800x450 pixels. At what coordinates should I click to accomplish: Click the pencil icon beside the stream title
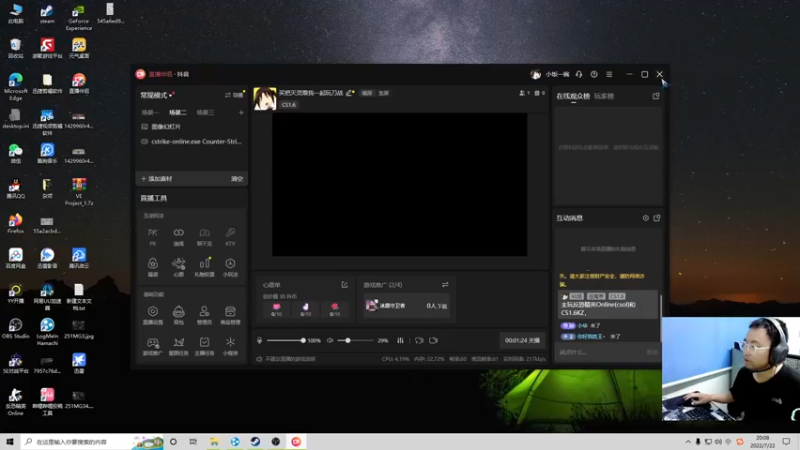coord(349,93)
